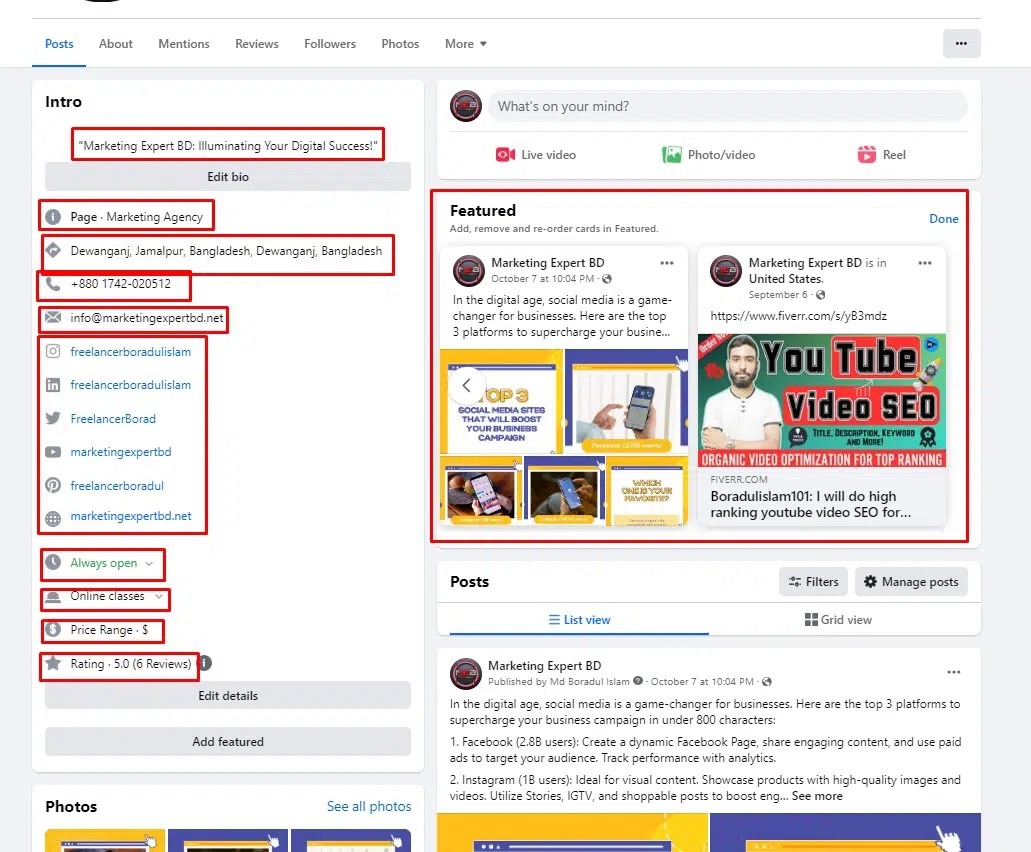Click the info icon beside Rating
The height and width of the screenshot is (852, 1031).
click(204, 663)
